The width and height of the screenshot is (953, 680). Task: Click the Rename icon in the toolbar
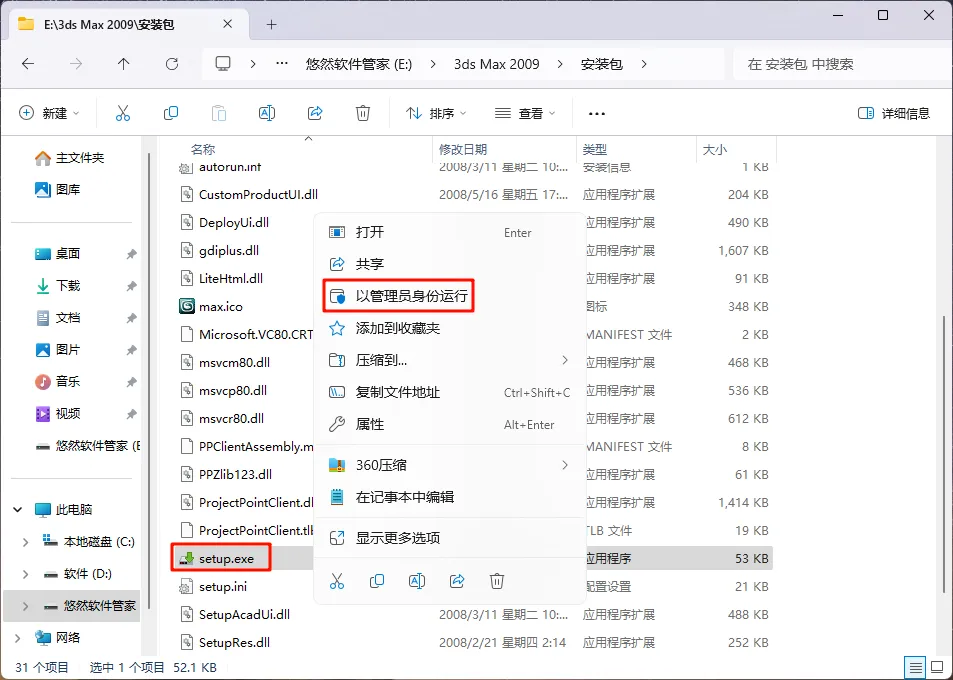[x=267, y=113]
